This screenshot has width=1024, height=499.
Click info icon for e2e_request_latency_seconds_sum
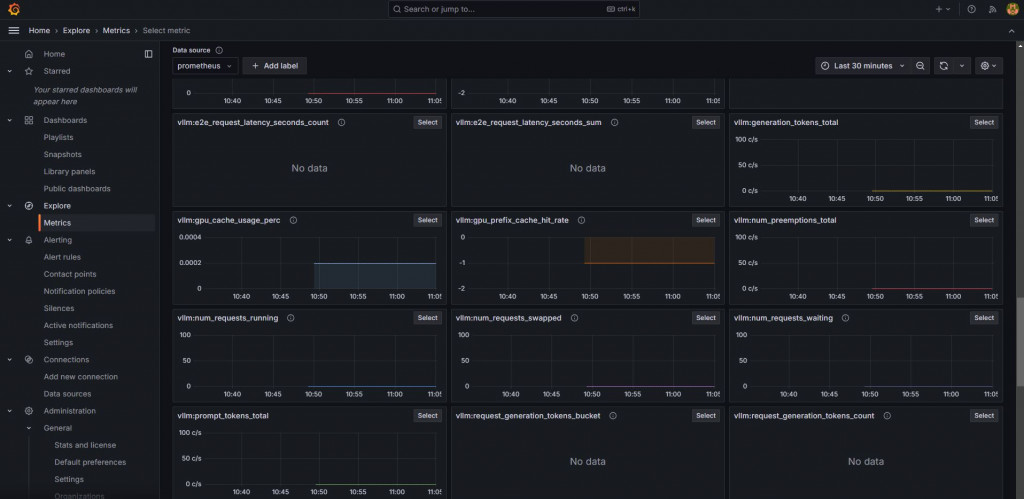(615, 122)
